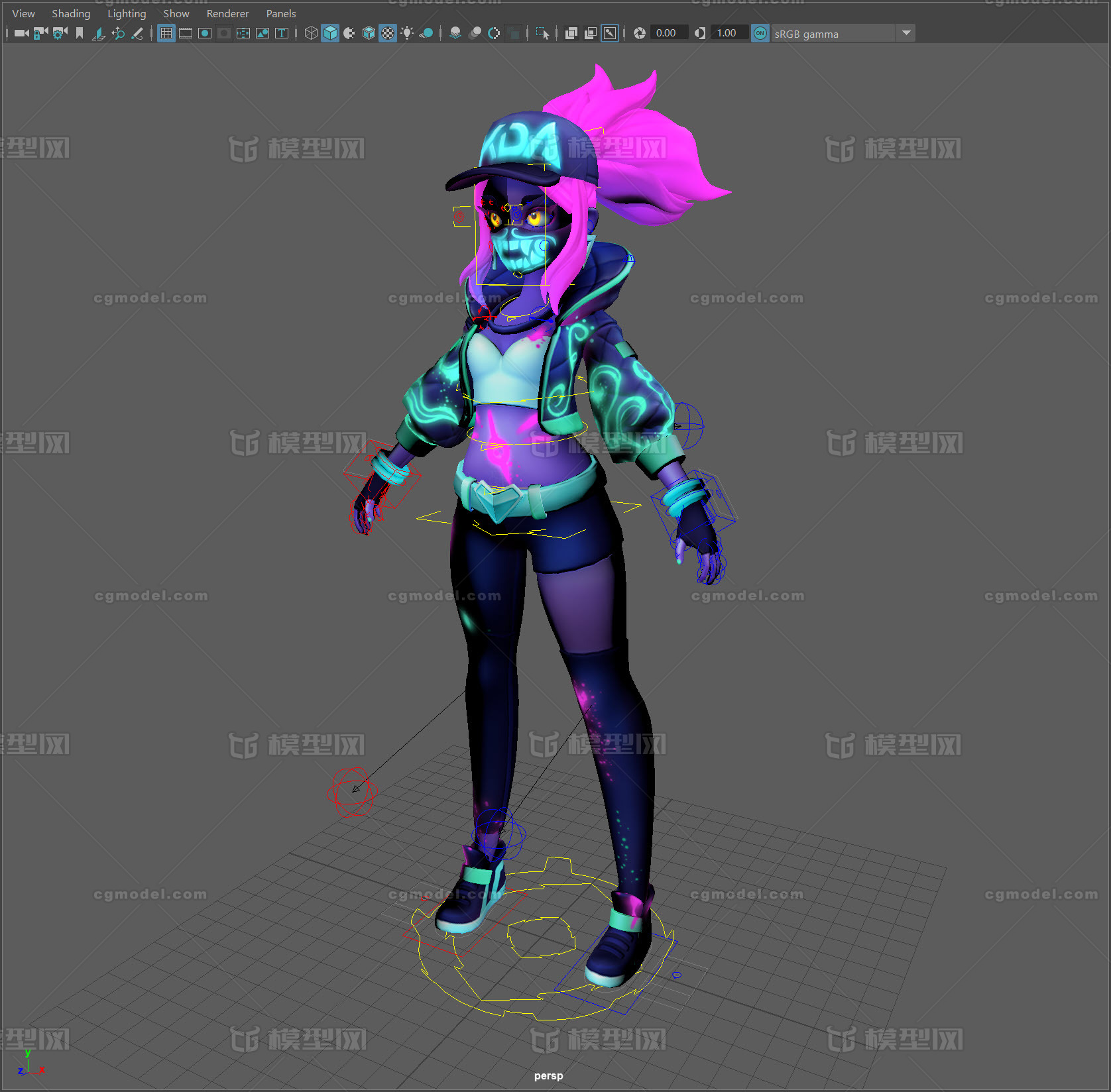
Task: Open the Shading menu
Action: tap(71, 13)
